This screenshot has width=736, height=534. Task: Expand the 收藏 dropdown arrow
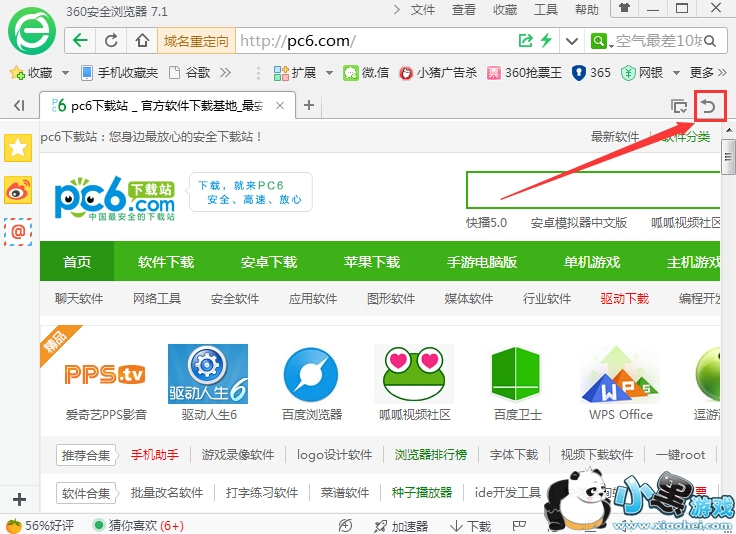click(x=65, y=73)
